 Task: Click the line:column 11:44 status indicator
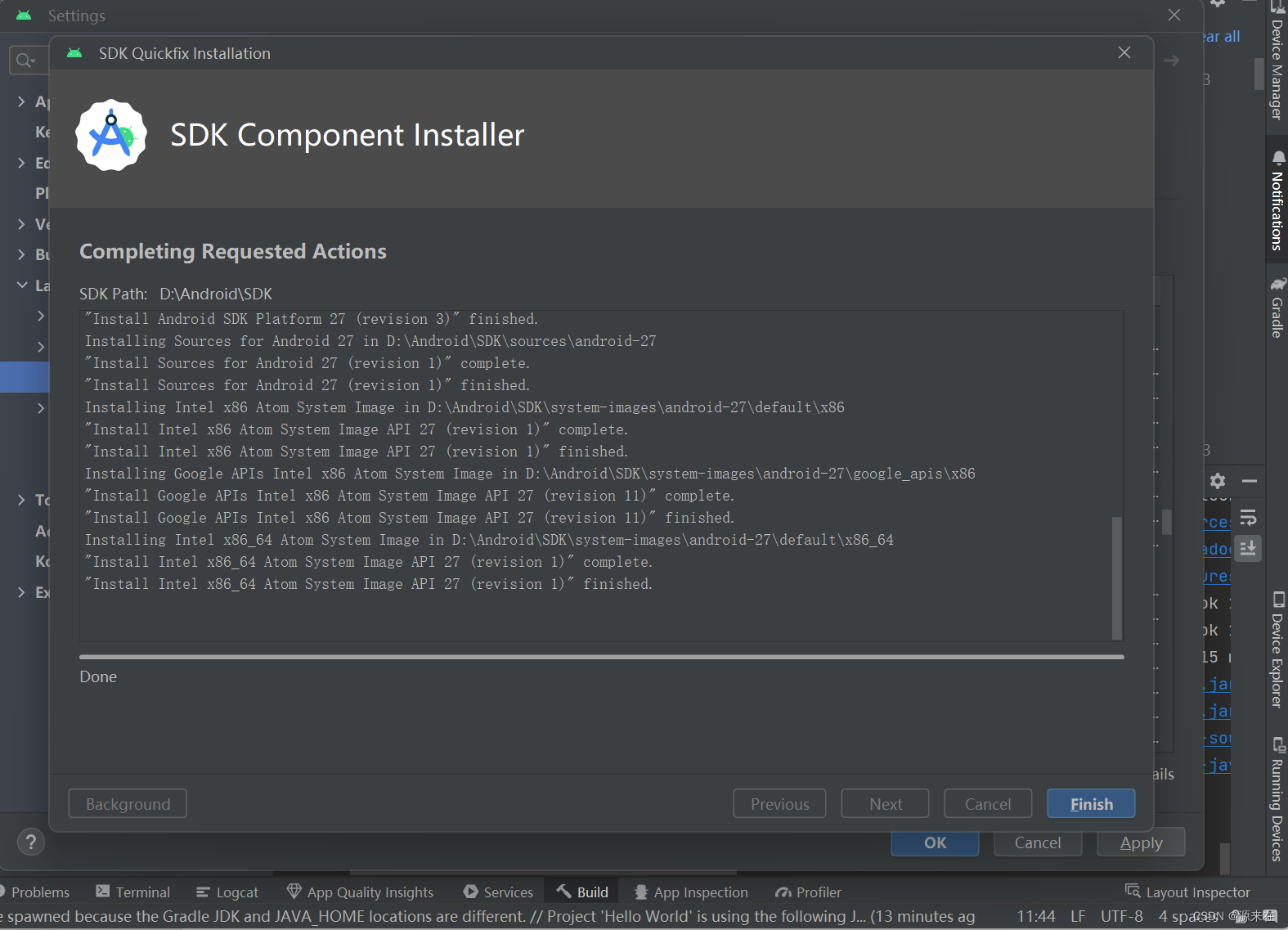pos(1036,916)
